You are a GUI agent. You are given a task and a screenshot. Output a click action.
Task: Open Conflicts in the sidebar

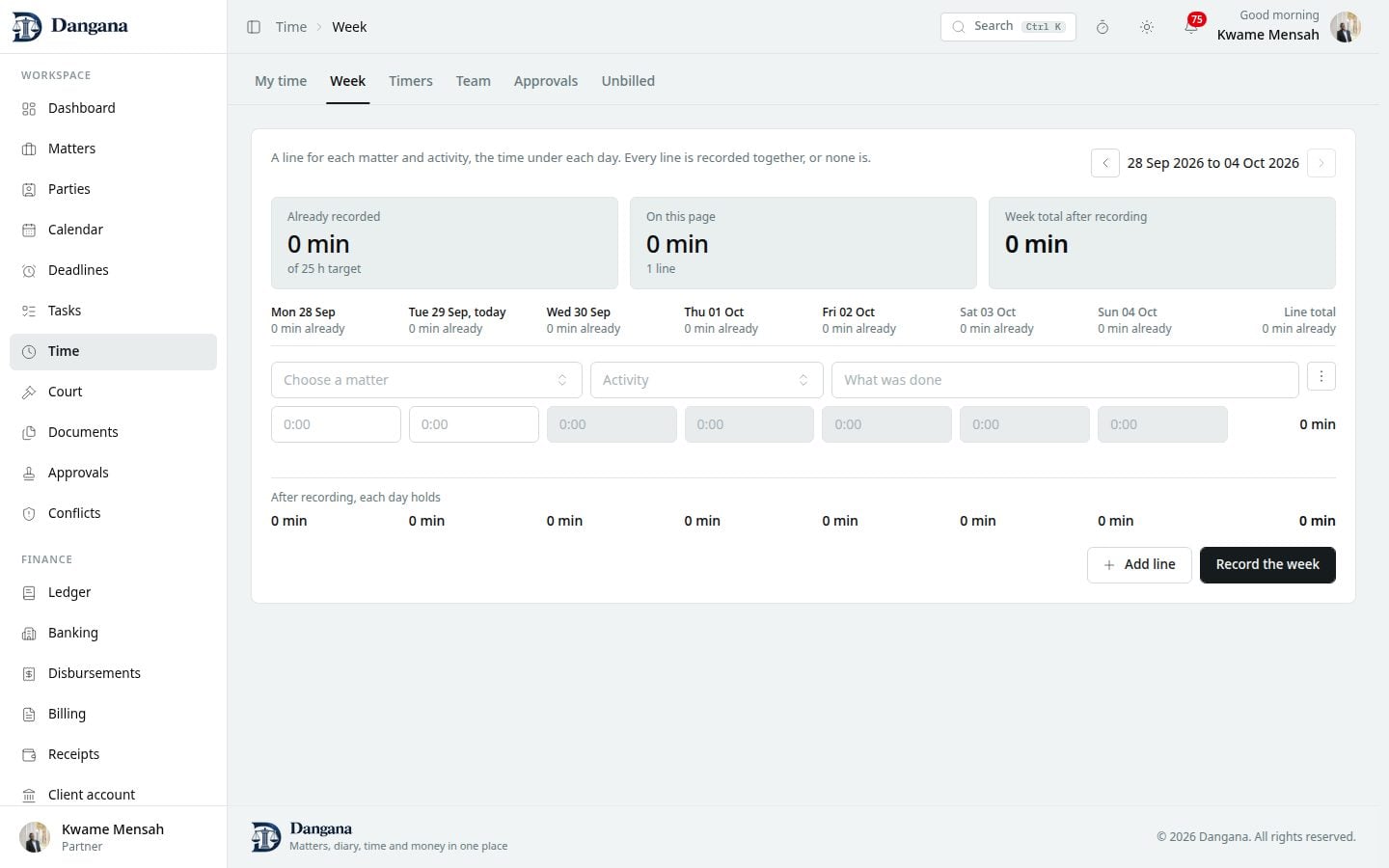113,513
